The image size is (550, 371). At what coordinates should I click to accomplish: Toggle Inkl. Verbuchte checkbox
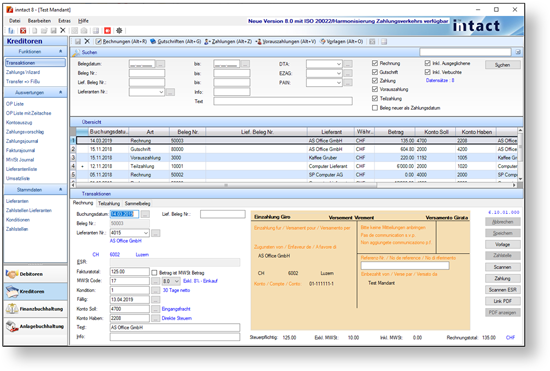point(427,72)
